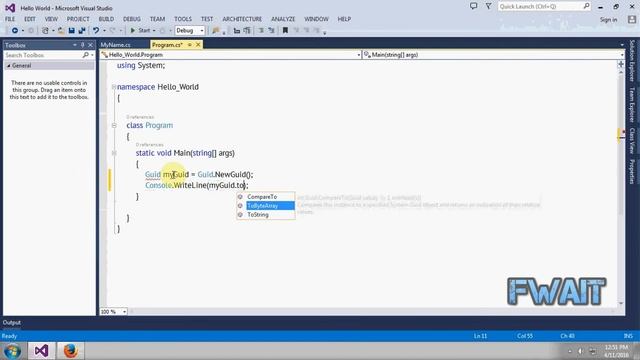
Task: Open the BUILD menu
Action: click(x=106, y=19)
